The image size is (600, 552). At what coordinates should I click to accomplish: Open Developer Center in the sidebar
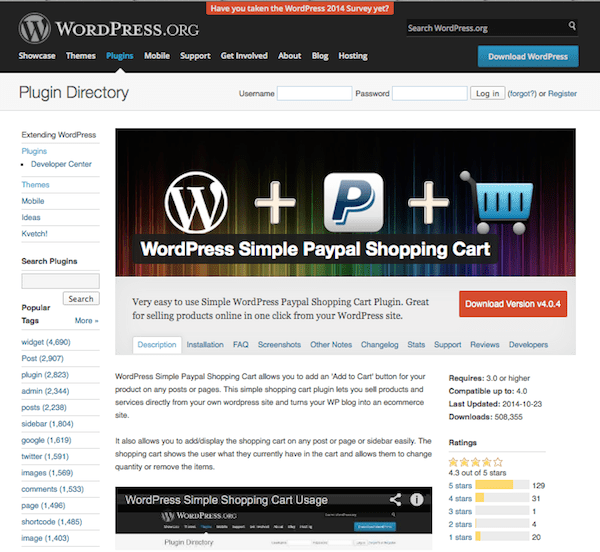tap(61, 163)
